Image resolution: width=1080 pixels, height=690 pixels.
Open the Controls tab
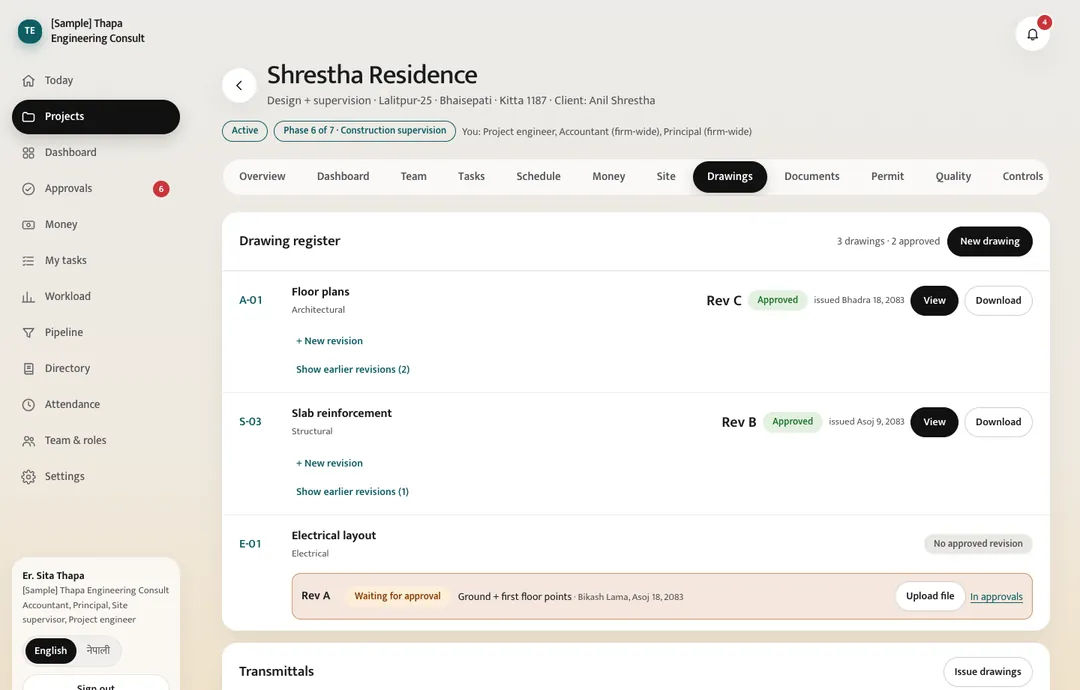pos(1022,176)
